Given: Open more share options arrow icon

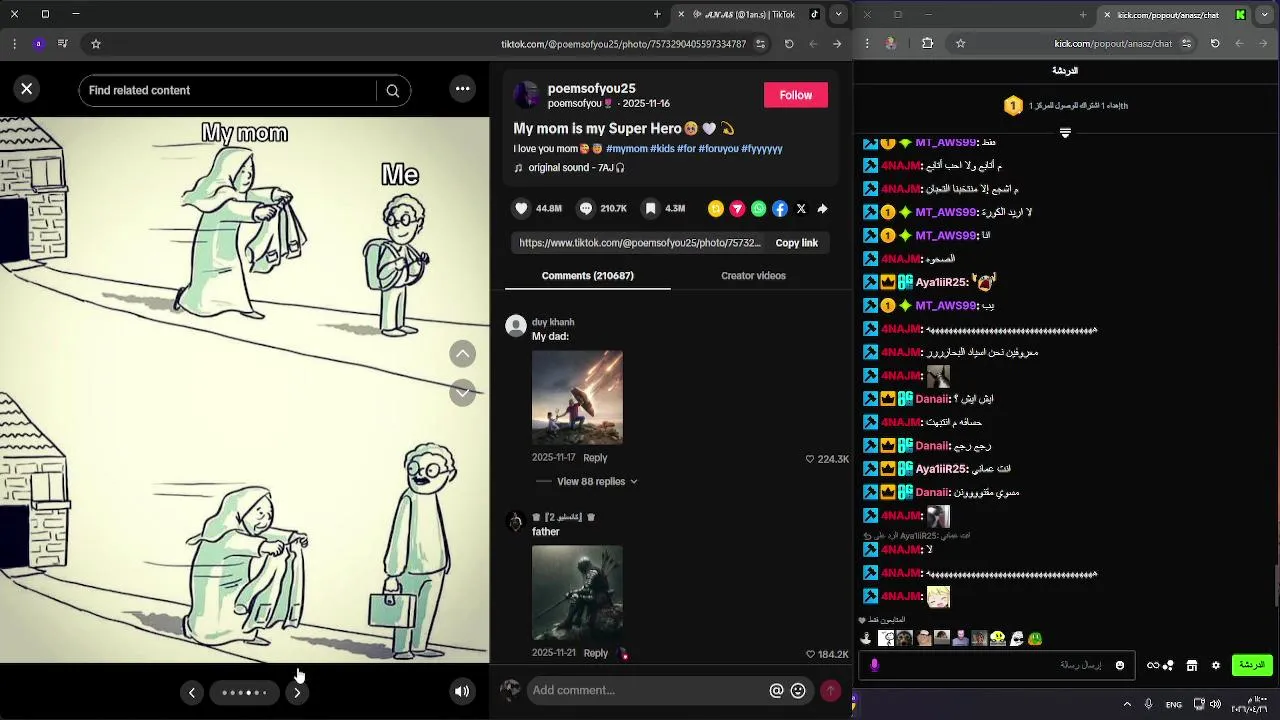Looking at the screenshot, I should point(822,209).
